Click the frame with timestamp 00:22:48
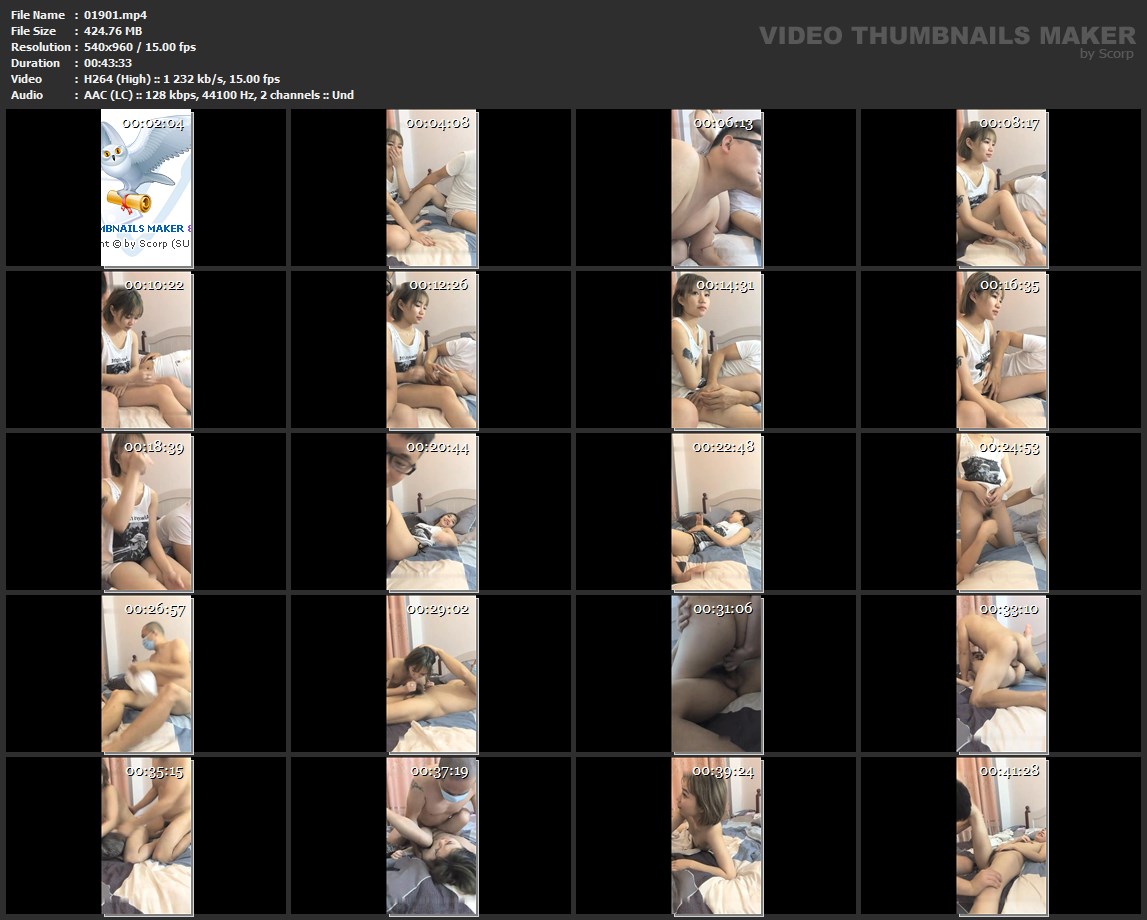Viewport: 1147px width, 920px height. click(716, 512)
